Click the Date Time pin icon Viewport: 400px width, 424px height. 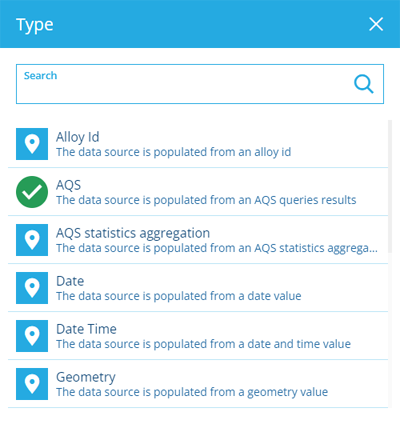click(x=32, y=336)
